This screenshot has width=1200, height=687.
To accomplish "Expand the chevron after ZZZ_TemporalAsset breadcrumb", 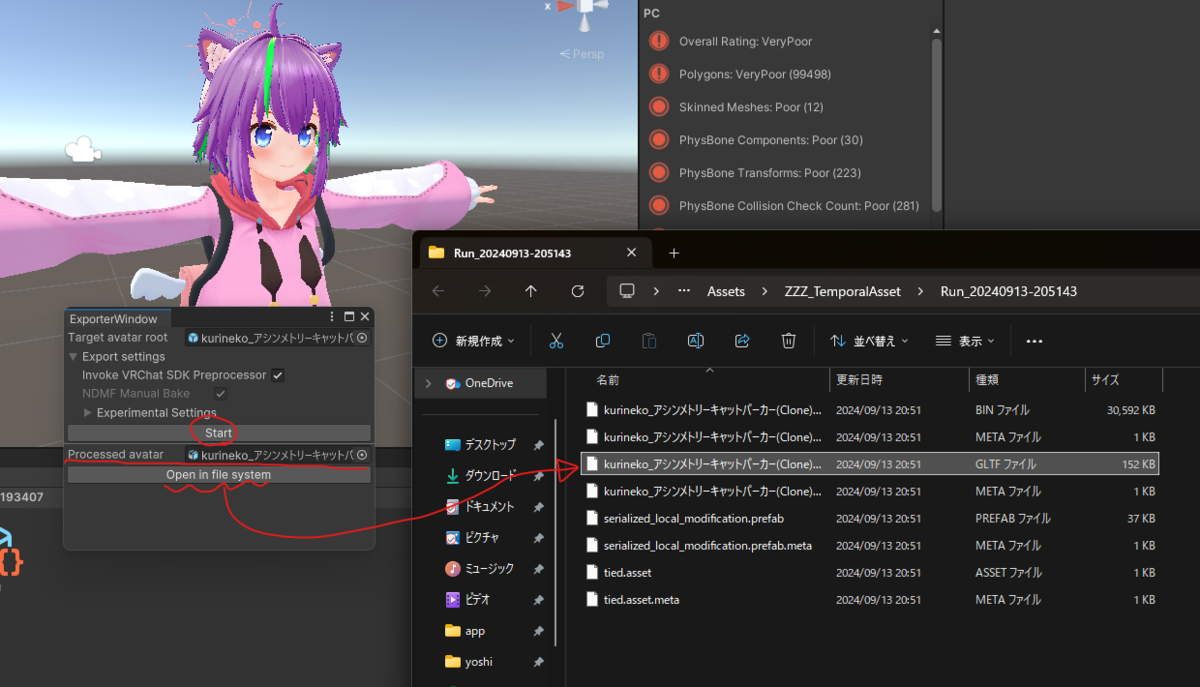I will point(919,291).
